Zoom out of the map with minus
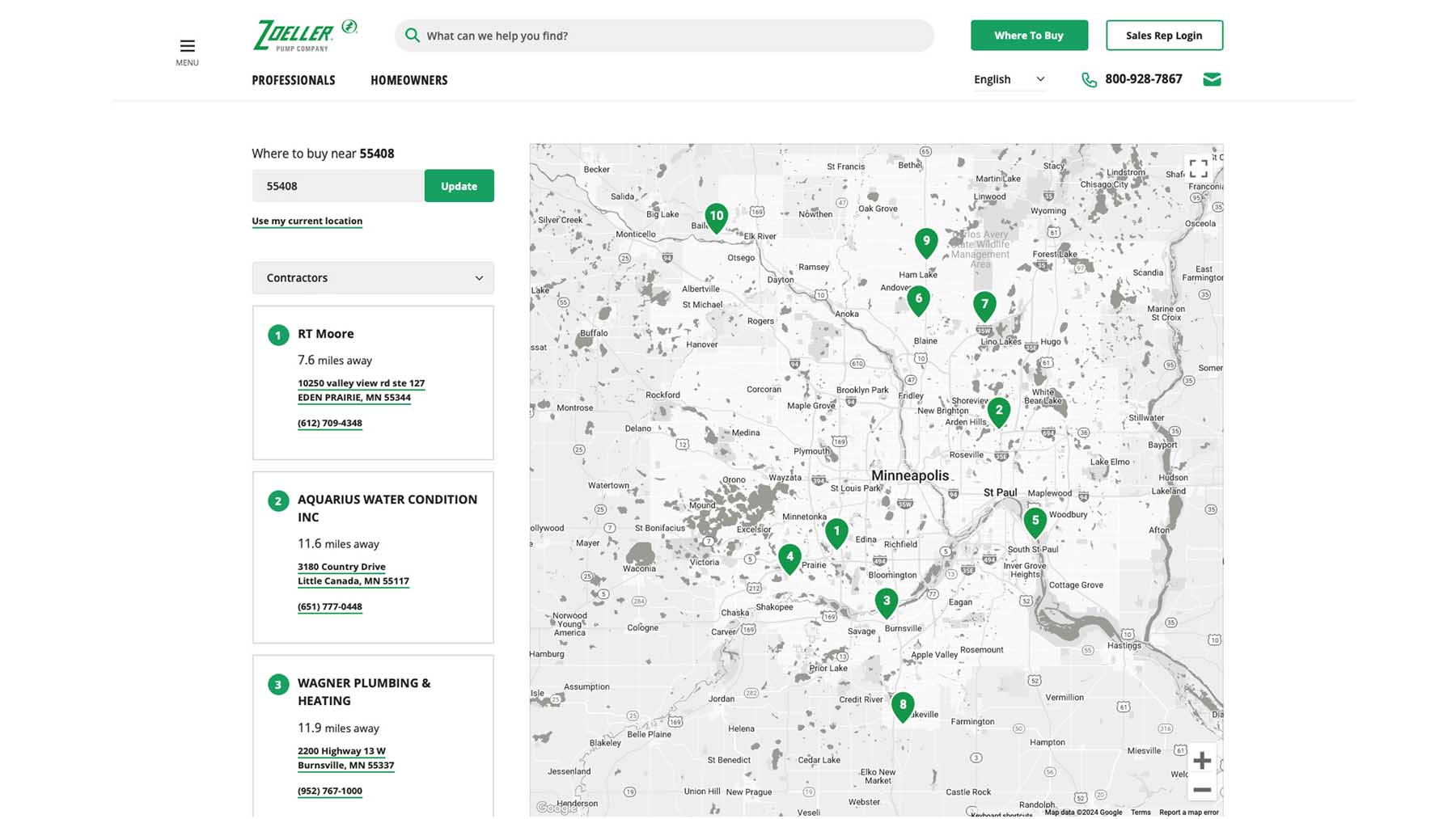The height and width of the screenshot is (819, 1456). (x=1201, y=790)
